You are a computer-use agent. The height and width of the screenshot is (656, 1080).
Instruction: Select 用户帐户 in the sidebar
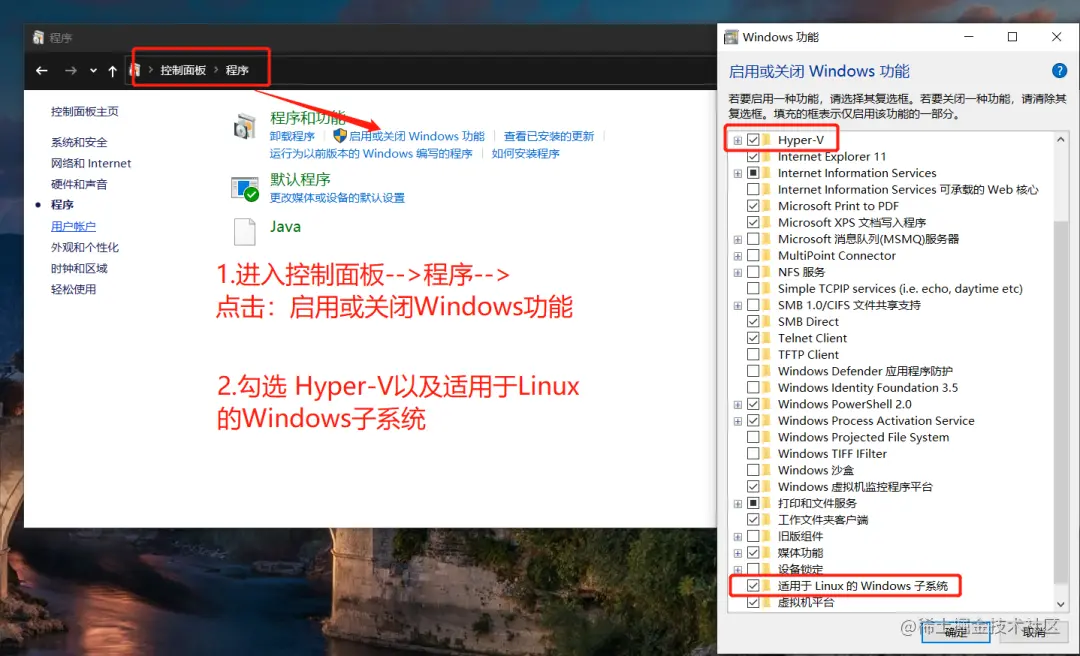(x=74, y=226)
